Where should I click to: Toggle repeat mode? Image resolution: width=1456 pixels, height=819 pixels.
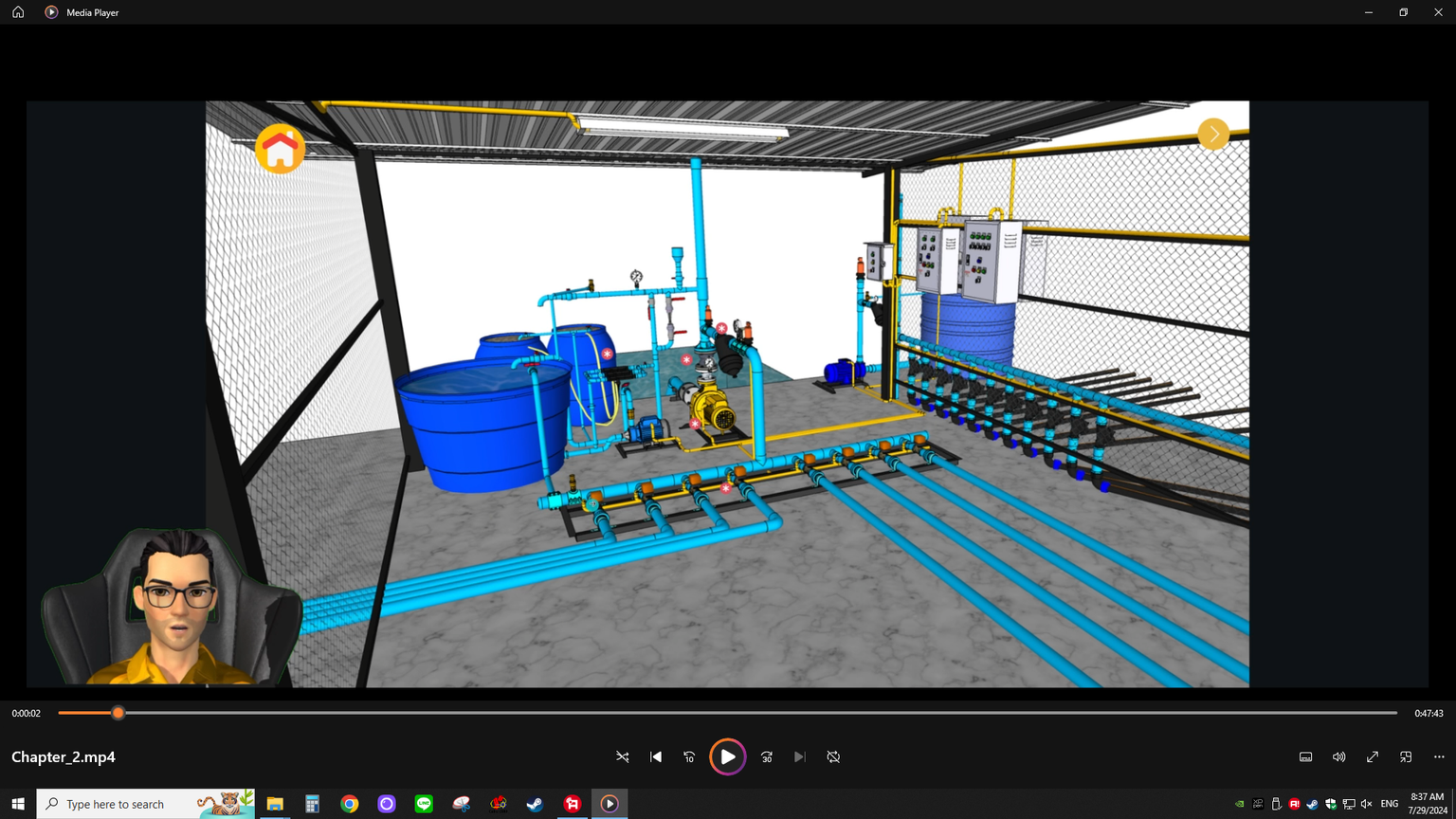(x=833, y=756)
